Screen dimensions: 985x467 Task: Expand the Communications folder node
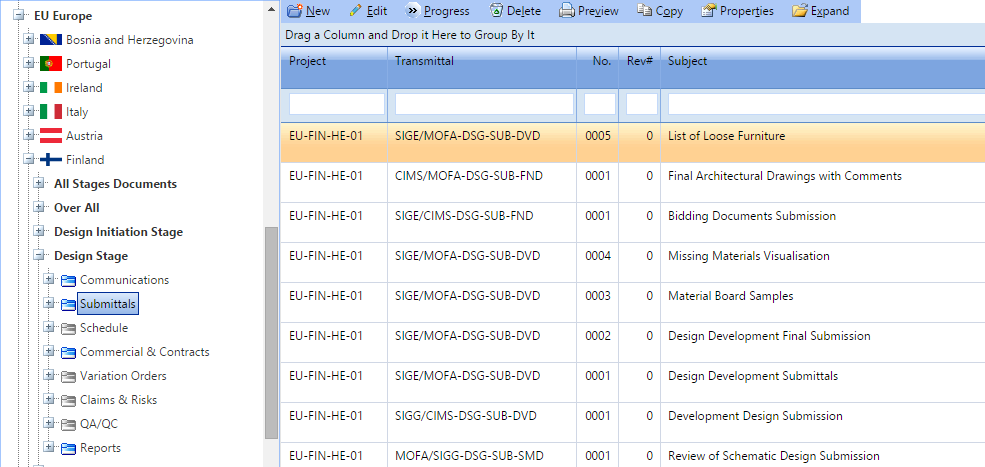[x=50, y=280]
